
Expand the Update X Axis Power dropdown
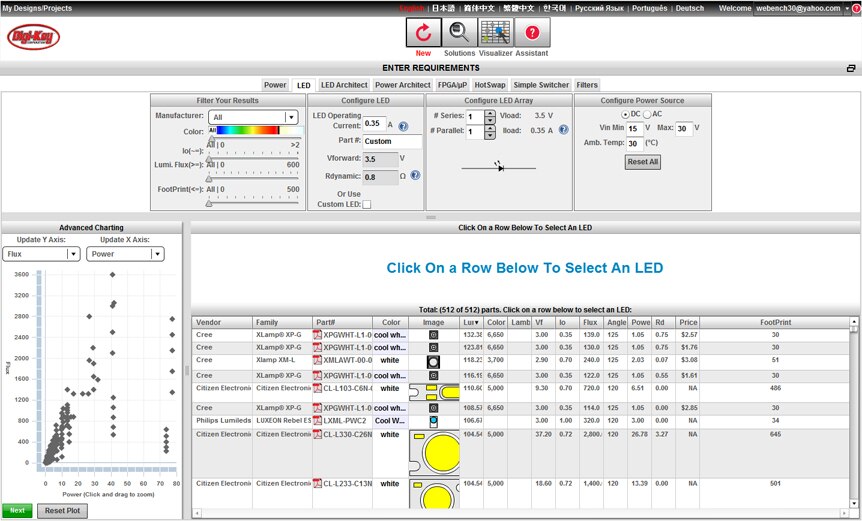pyautogui.click(x=126, y=254)
